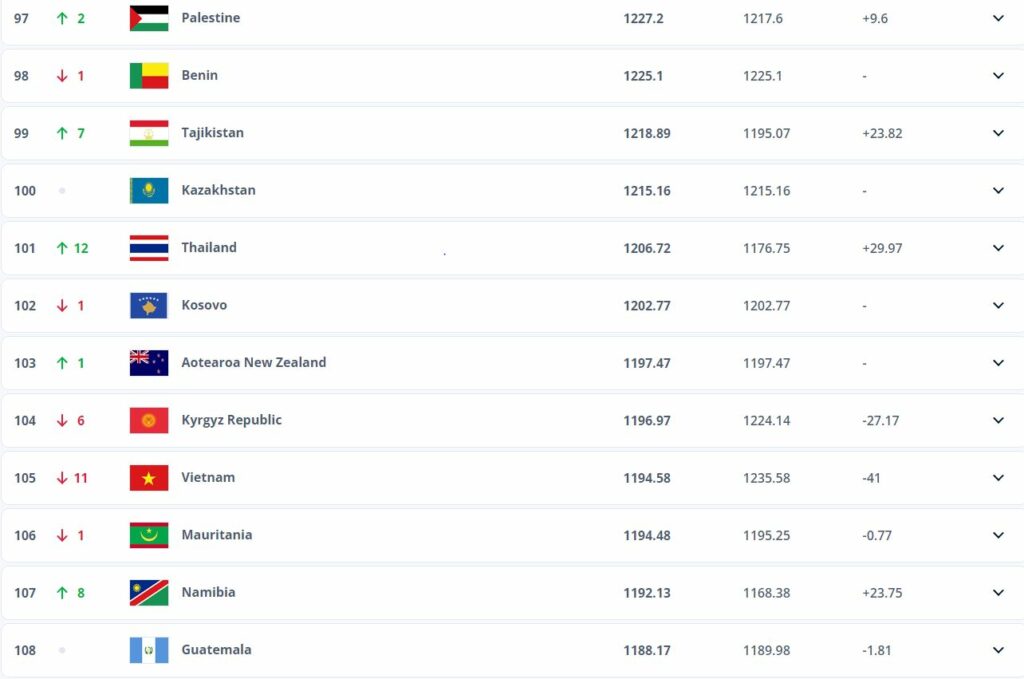Expand the Thailand row details chevron
This screenshot has height=679, width=1024.
[998, 248]
